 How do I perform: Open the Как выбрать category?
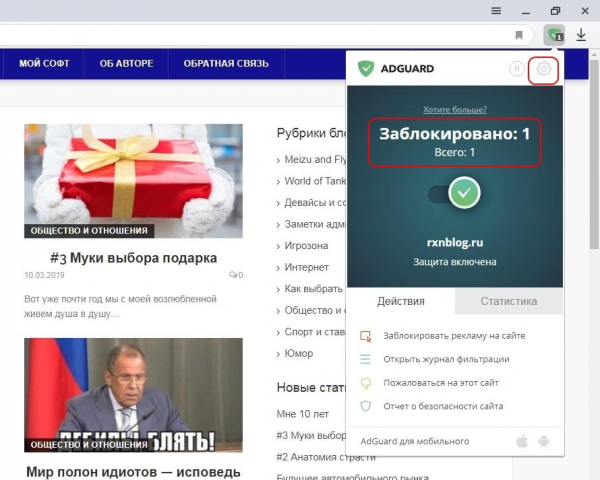coord(313,289)
